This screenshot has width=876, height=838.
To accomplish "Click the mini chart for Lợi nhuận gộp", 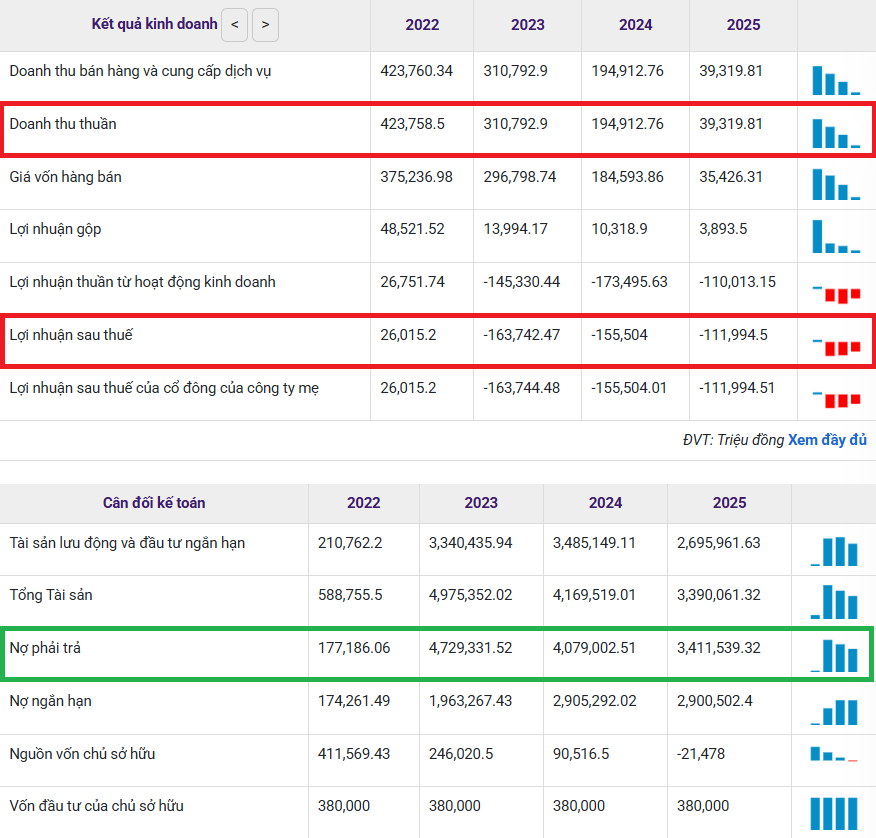I will (x=836, y=237).
